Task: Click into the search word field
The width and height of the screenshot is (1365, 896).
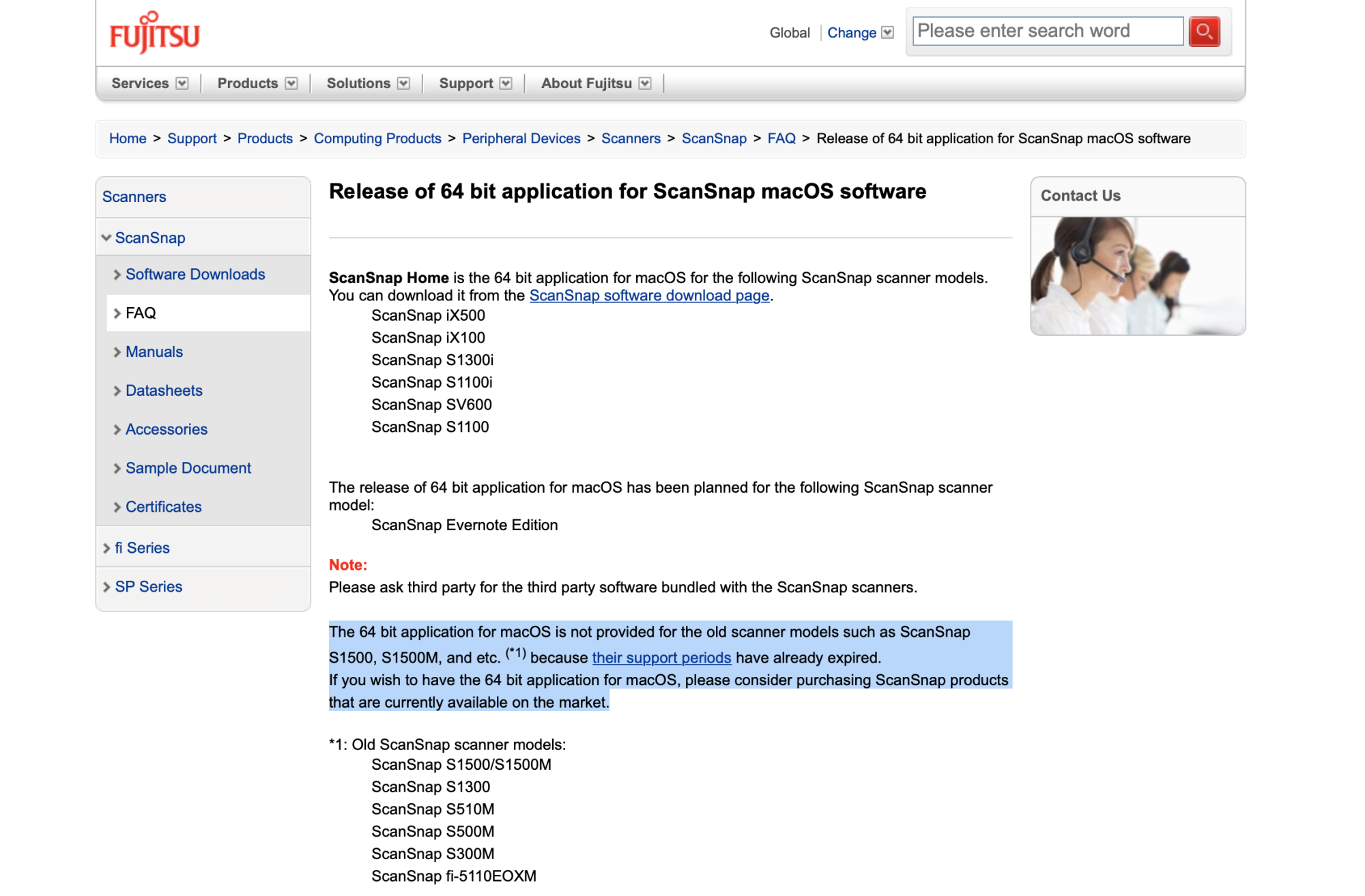Action: pos(1047,31)
